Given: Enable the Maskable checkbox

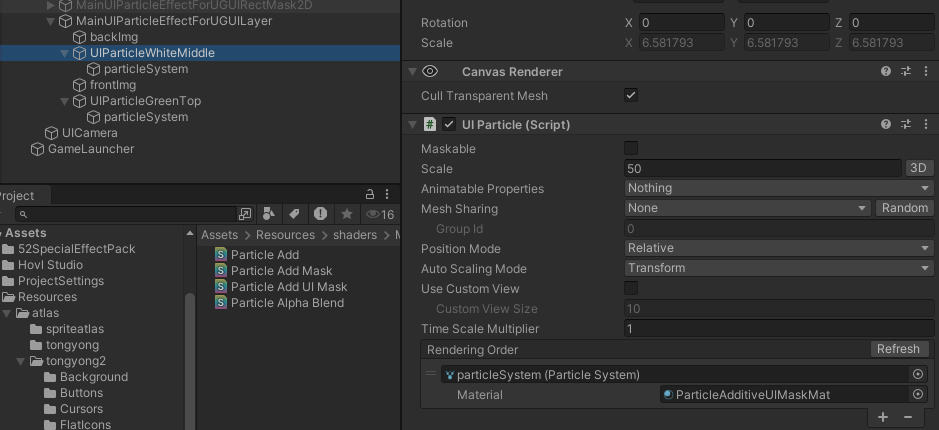Looking at the screenshot, I should pyautogui.click(x=631, y=149).
